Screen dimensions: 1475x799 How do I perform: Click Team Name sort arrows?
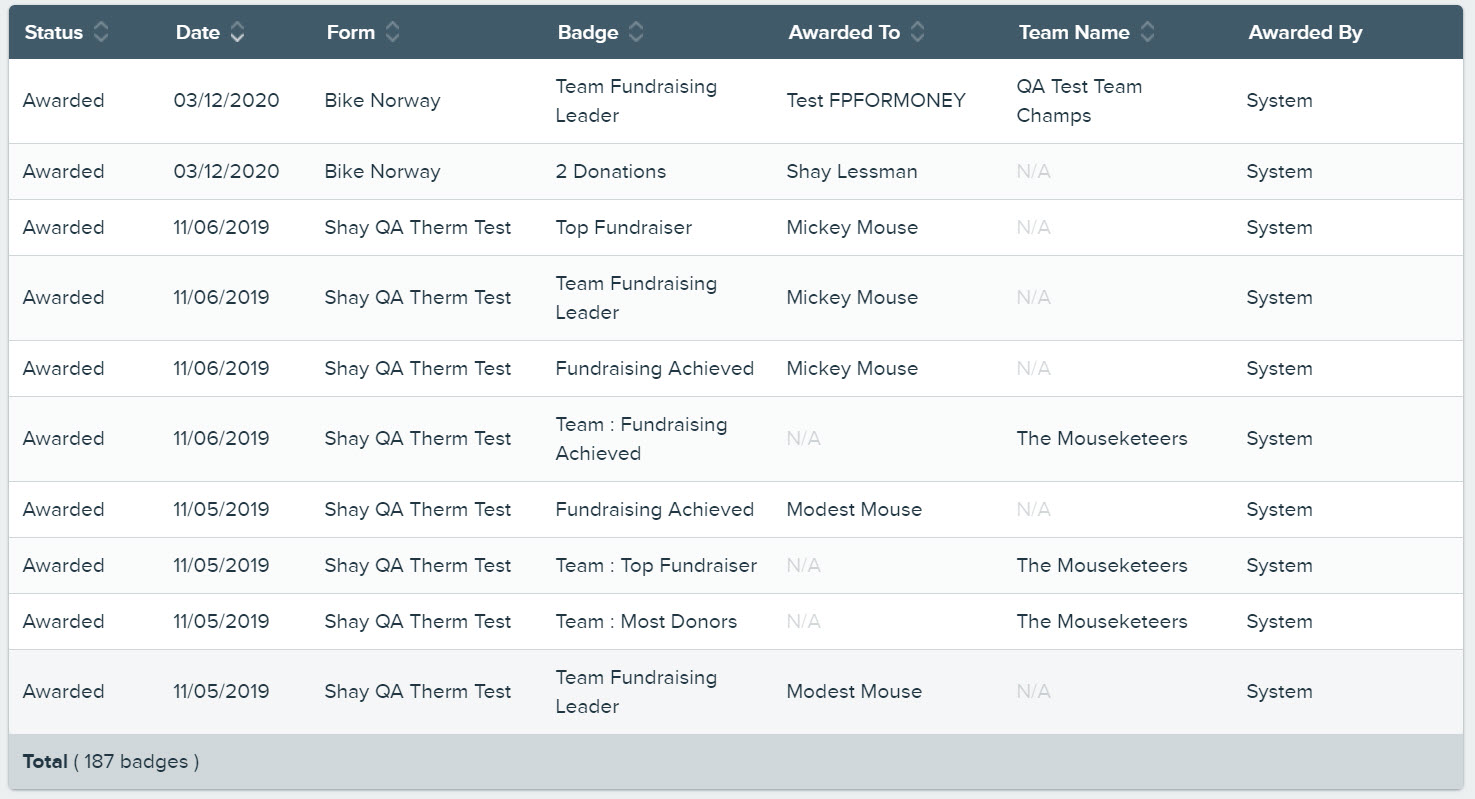click(1148, 32)
